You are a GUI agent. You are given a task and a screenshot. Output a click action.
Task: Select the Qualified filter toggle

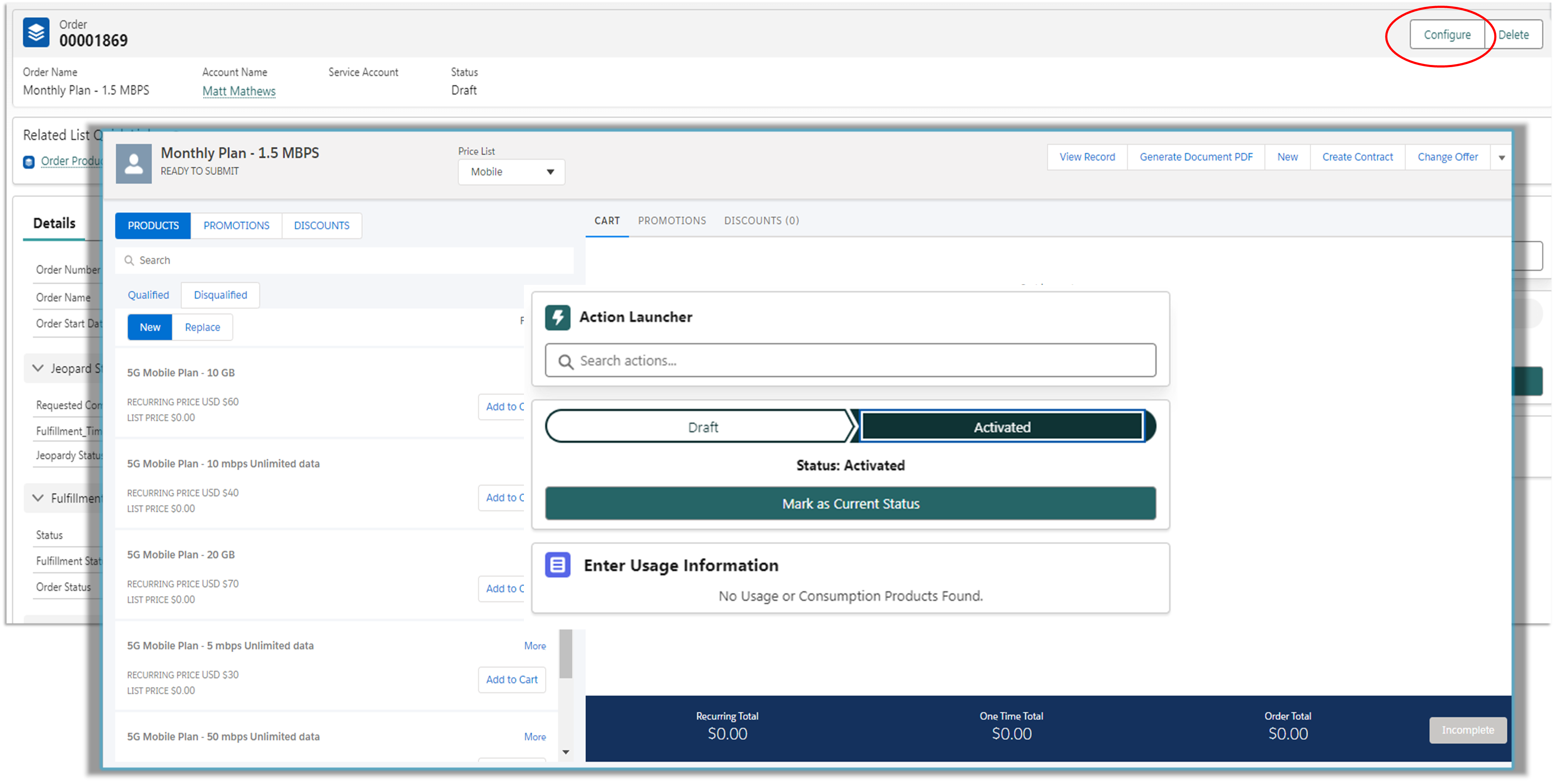pos(149,295)
